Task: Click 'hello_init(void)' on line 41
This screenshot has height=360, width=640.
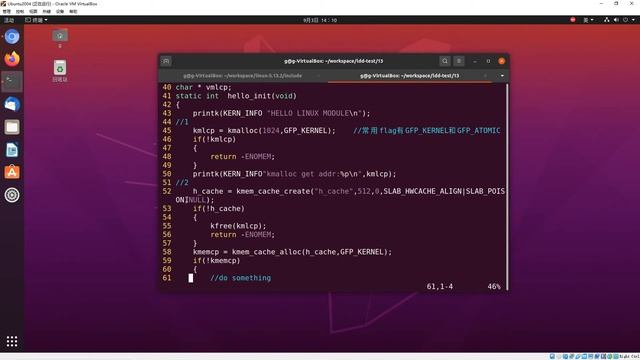Action: (x=262, y=96)
